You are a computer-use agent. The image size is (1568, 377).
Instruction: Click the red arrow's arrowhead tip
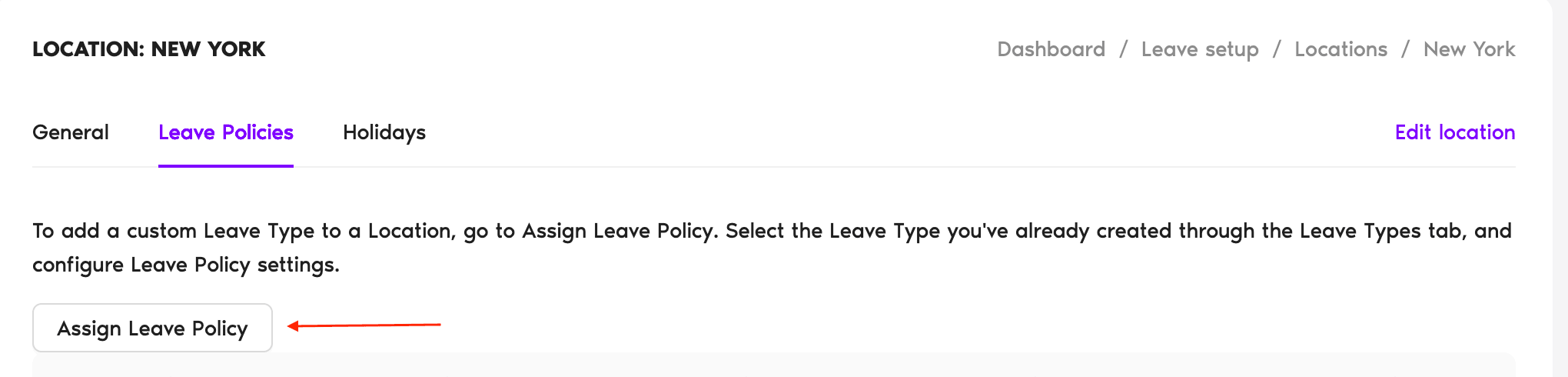point(292,326)
